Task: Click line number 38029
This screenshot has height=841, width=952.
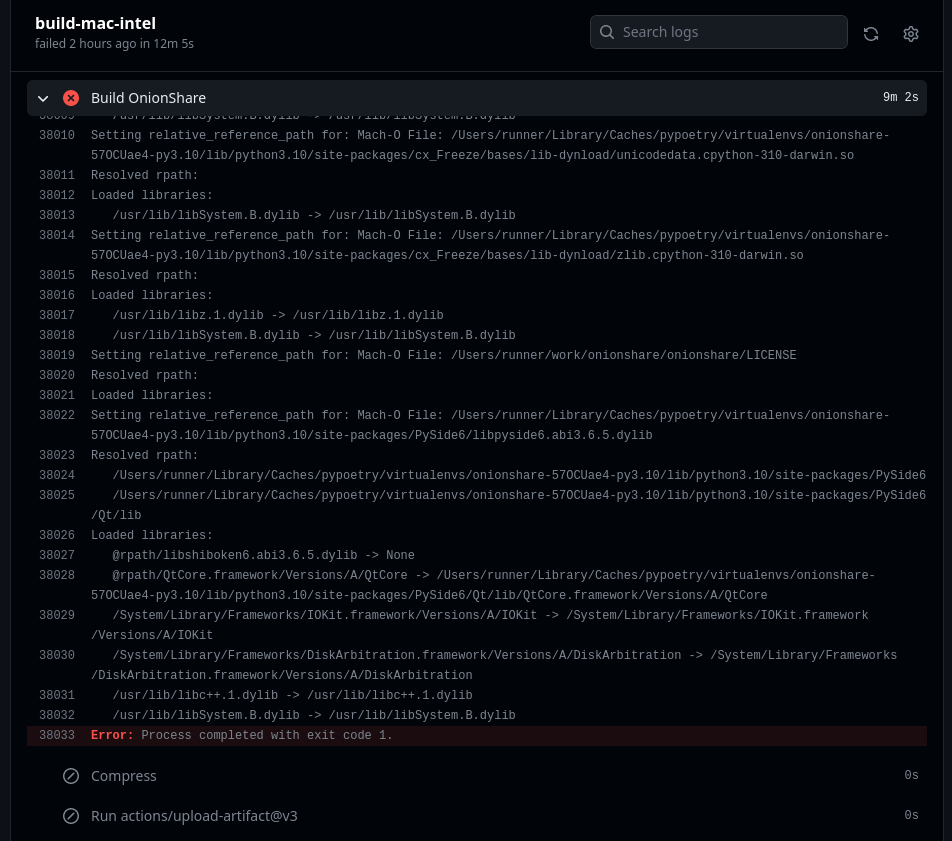Action: (x=57, y=615)
